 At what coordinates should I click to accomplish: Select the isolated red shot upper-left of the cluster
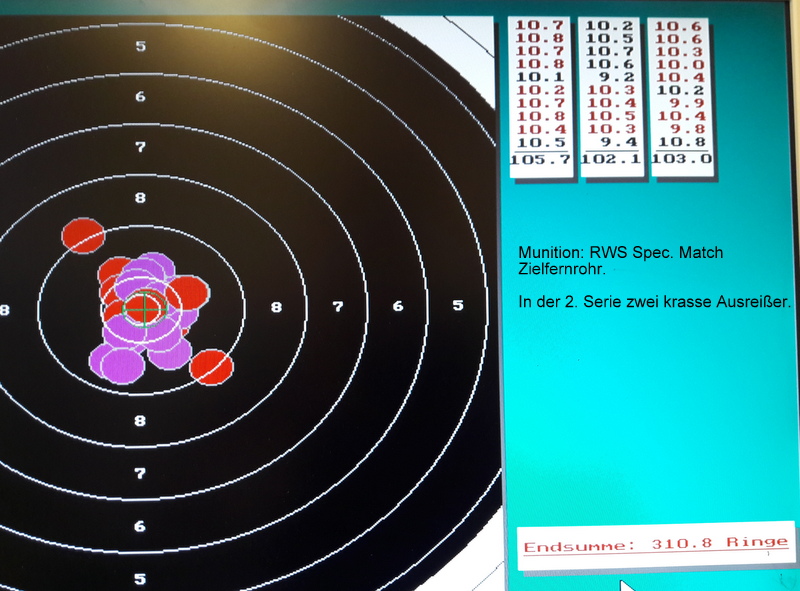[x=83, y=235]
